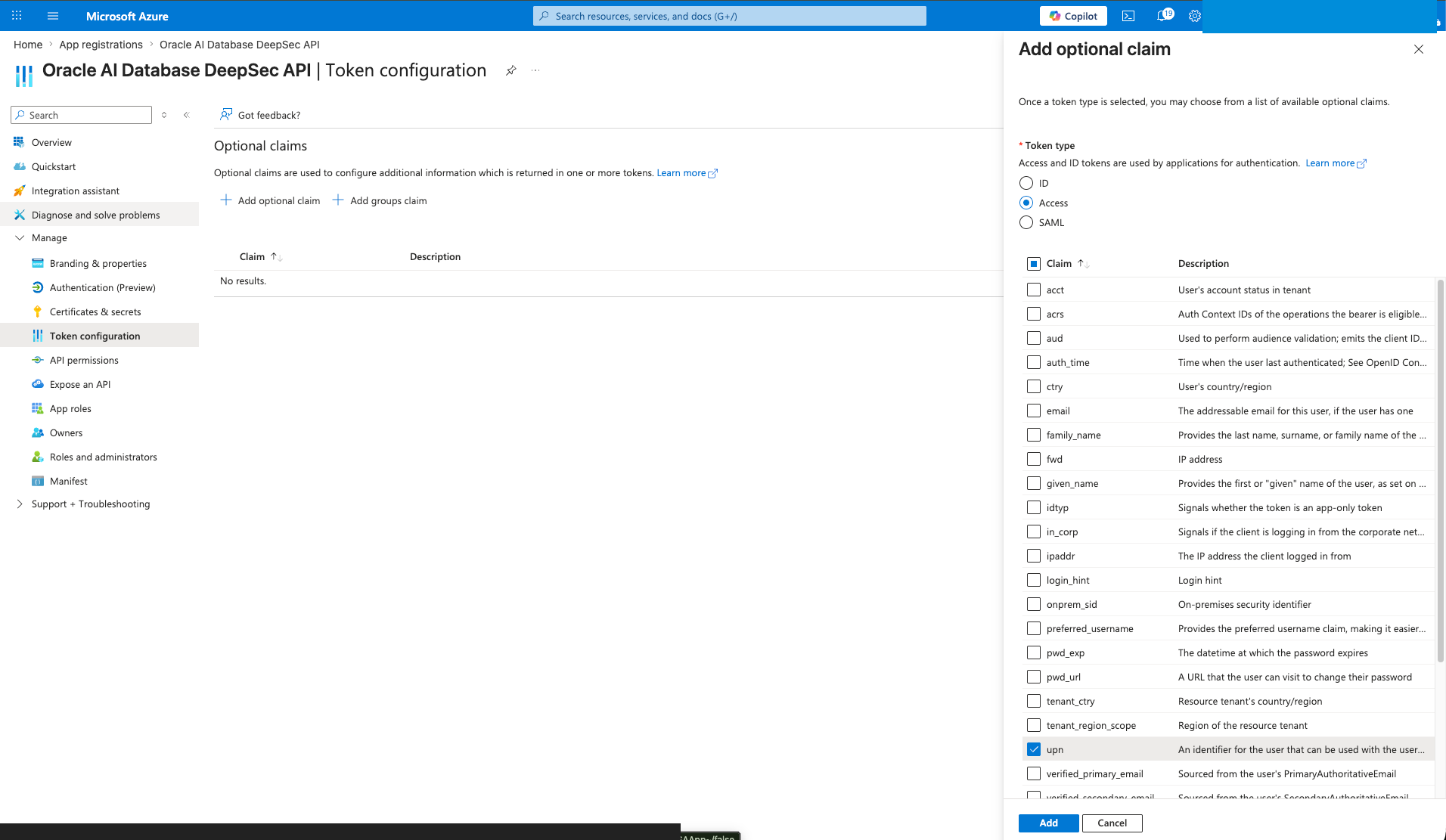Click the Got feedback person icon
Viewport: 1446px width, 840px height.
click(225, 114)
